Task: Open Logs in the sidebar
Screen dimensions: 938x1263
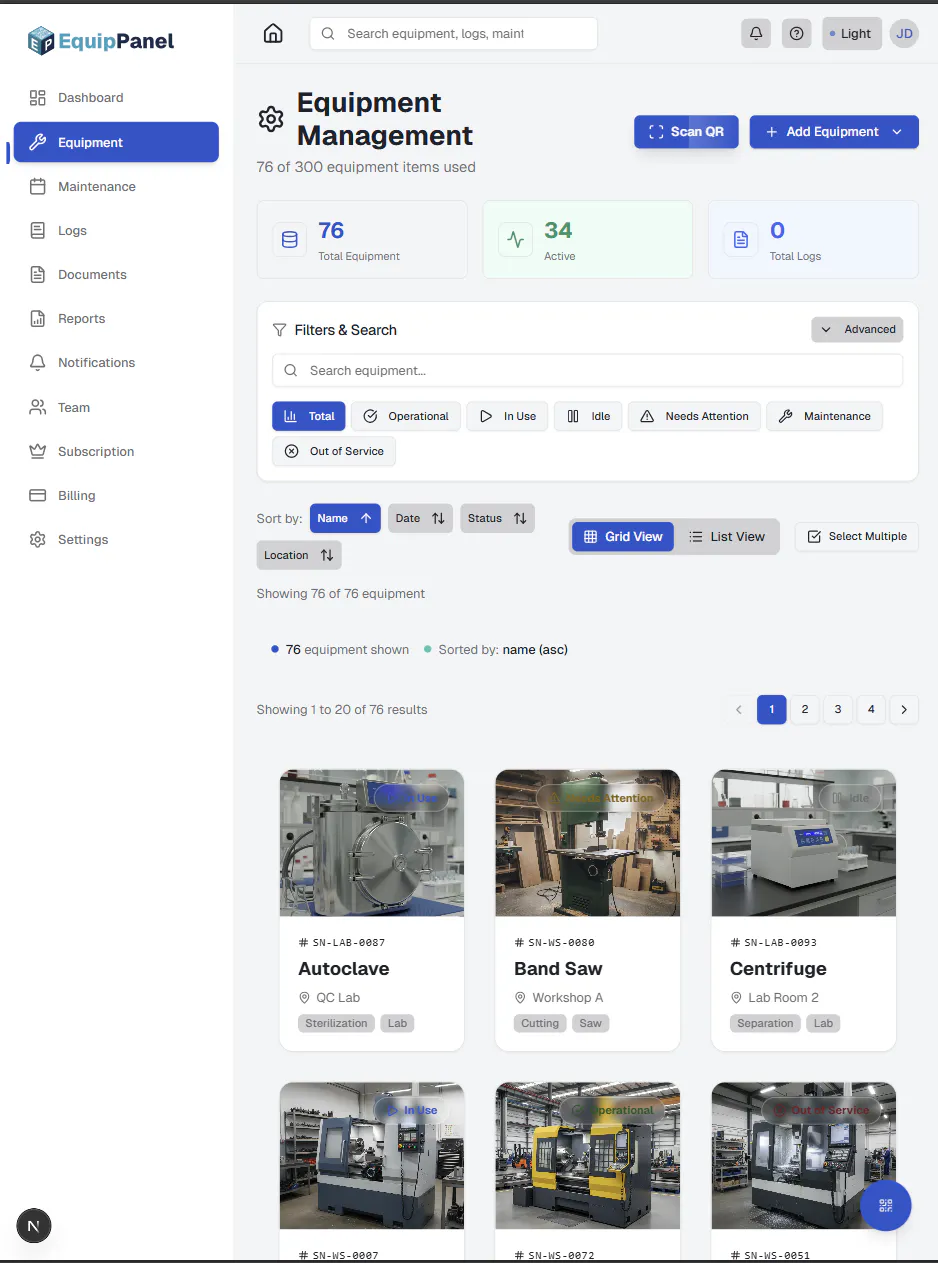Action: coord(116,231)
